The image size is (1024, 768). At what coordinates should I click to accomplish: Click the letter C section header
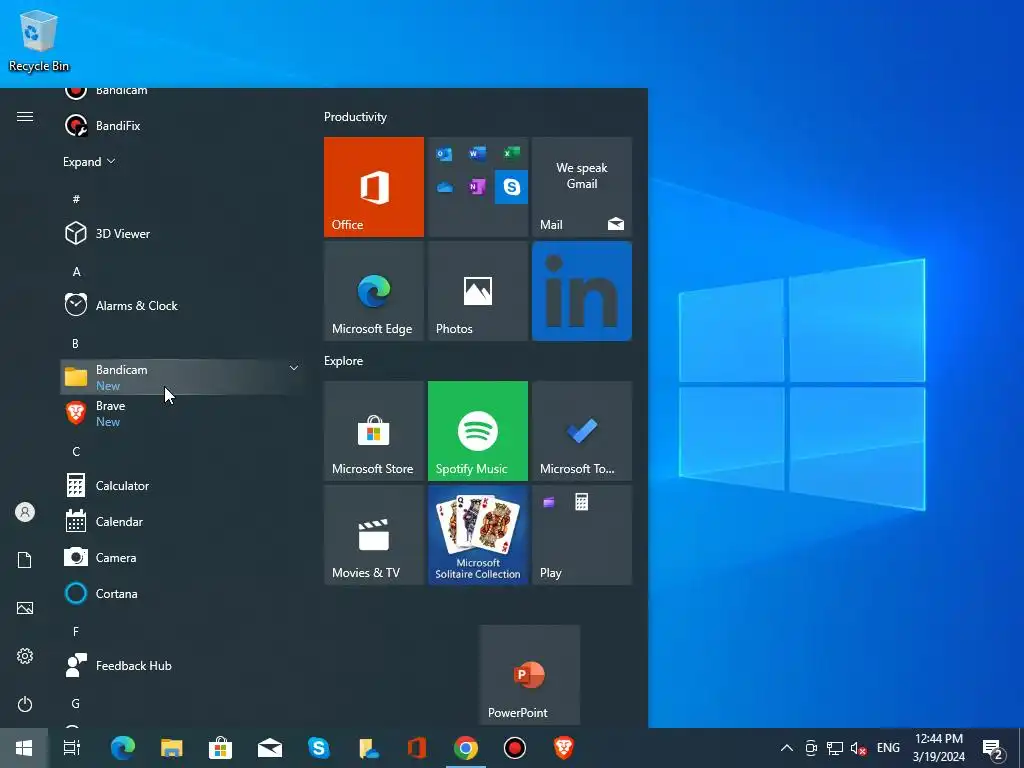pos(76,452)
